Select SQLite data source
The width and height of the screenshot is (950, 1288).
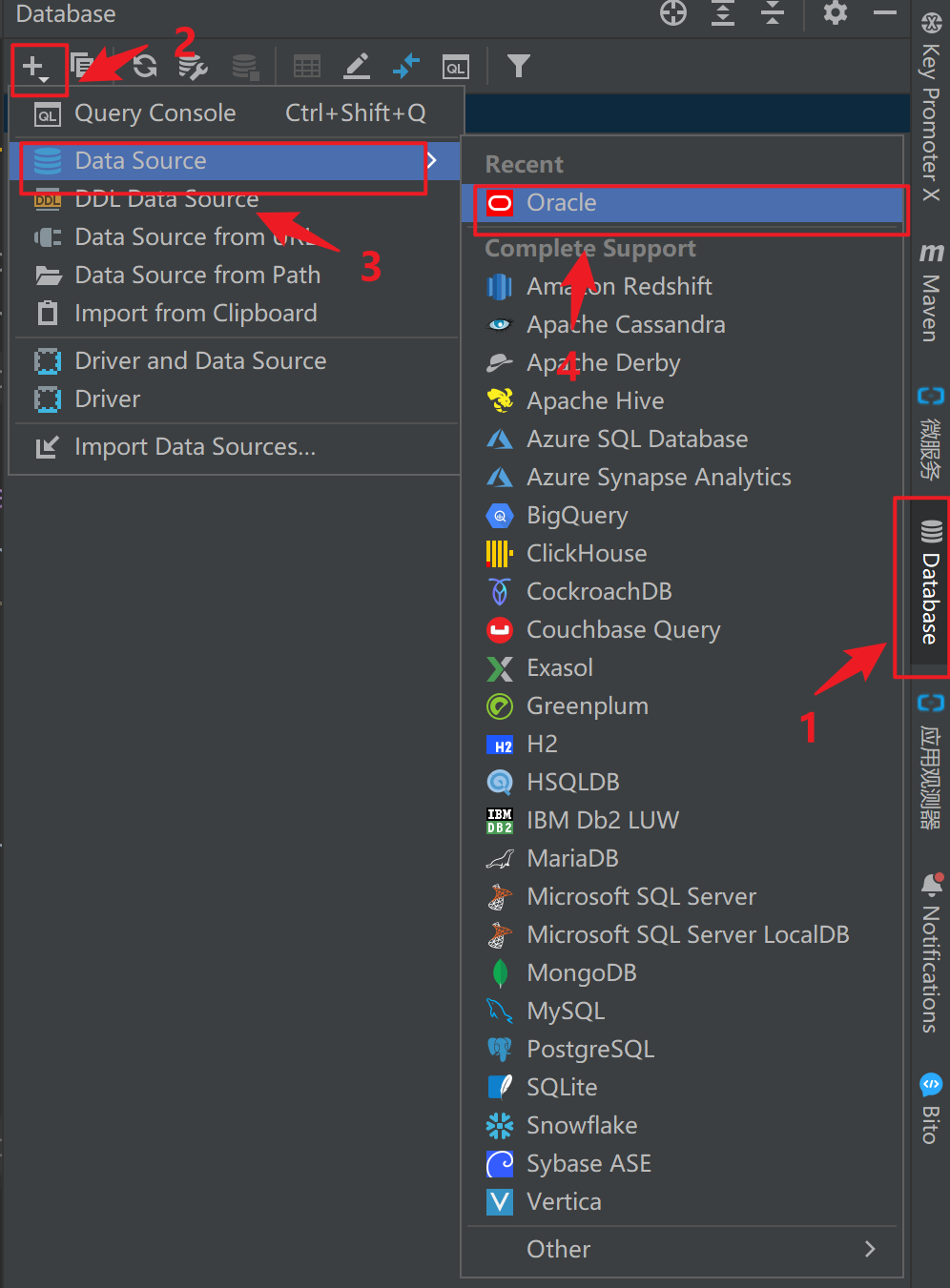click(682, 1088)
